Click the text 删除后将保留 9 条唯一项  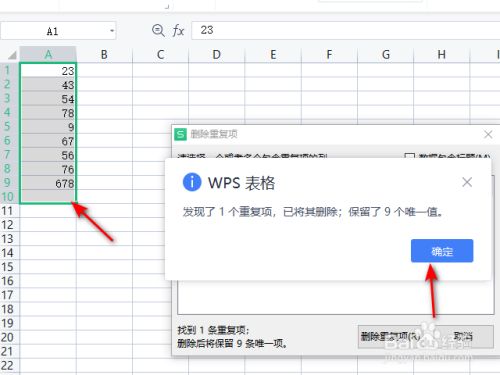point(232,343)
